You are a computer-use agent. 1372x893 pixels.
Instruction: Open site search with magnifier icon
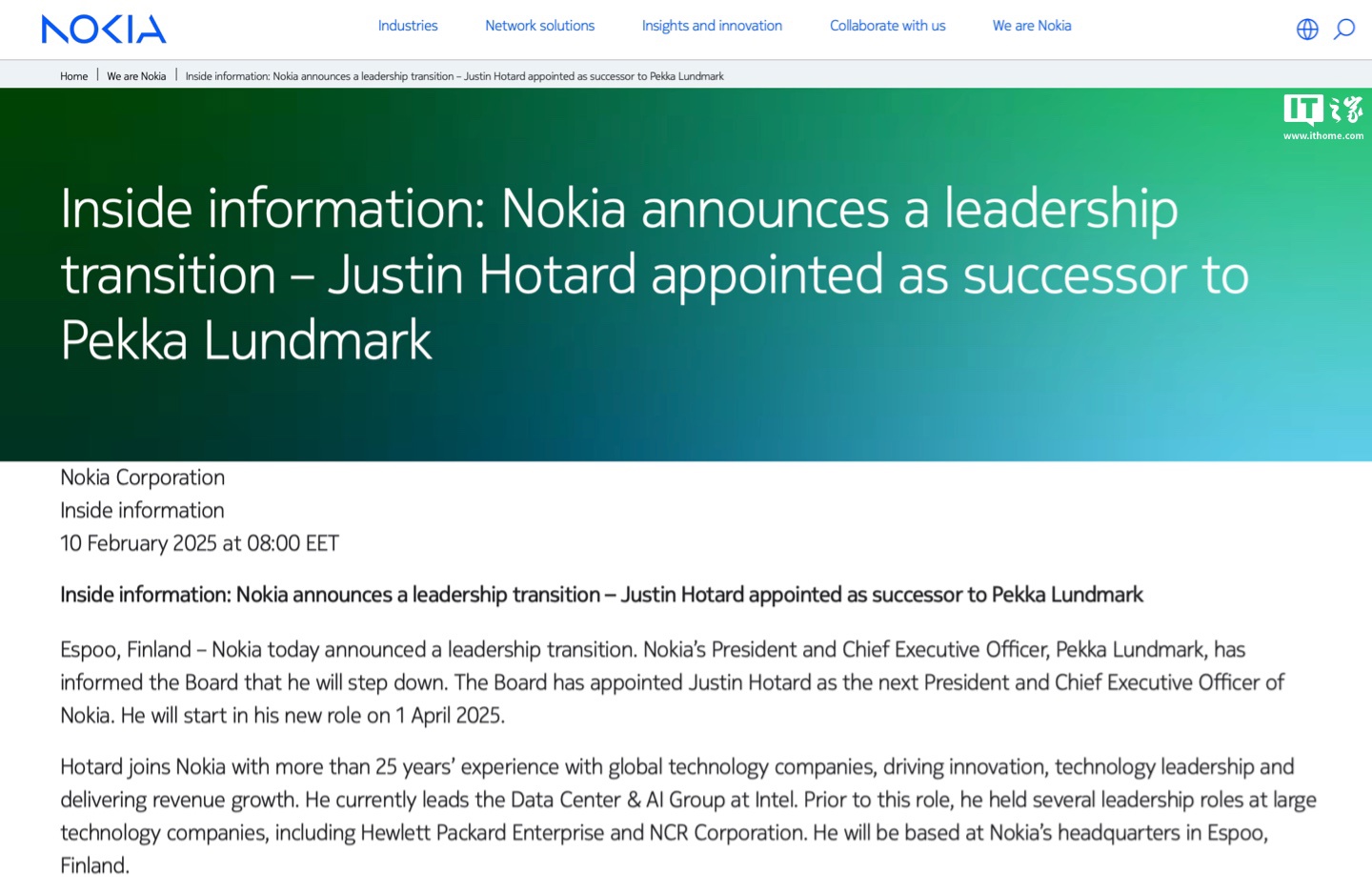[1343, 30]
